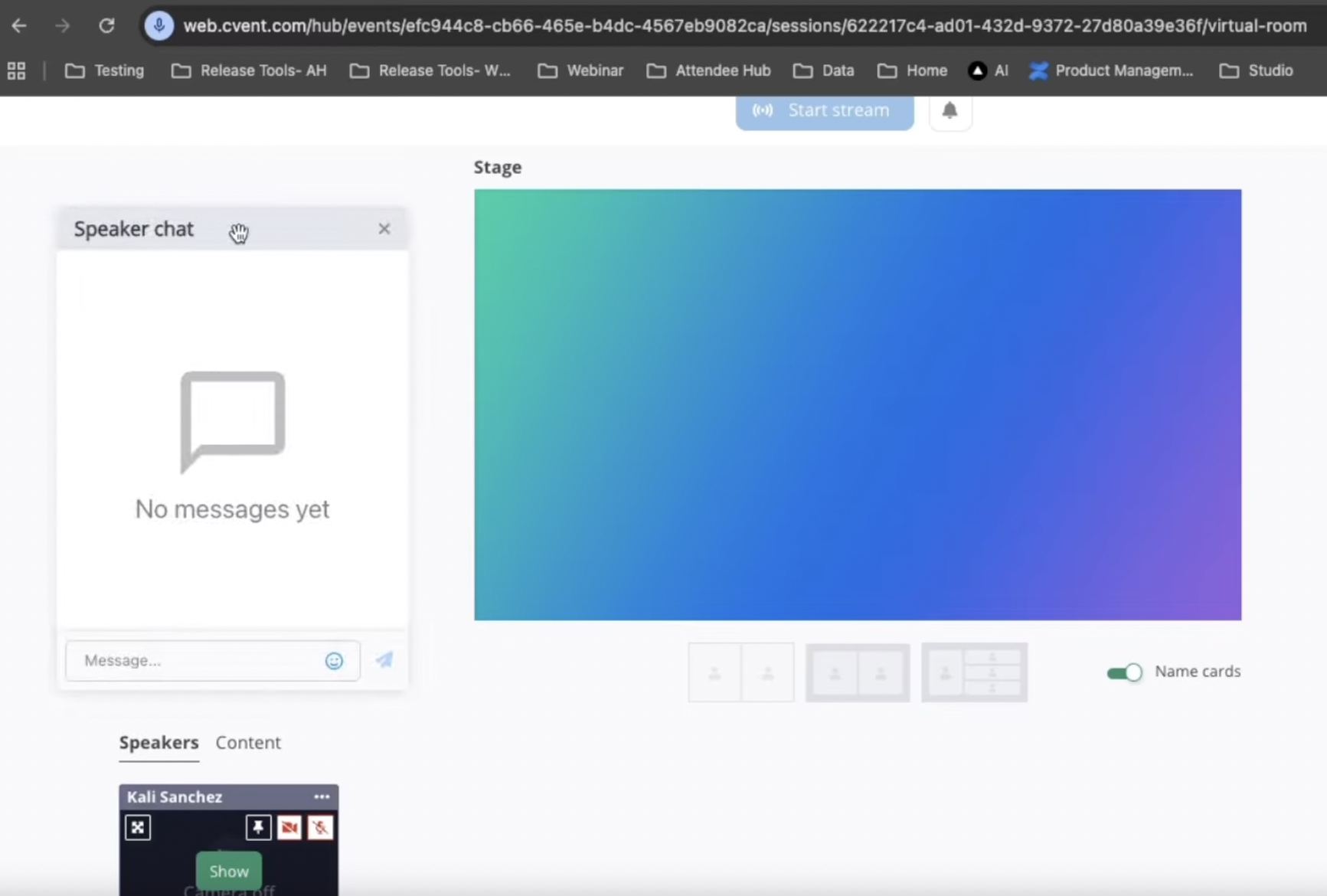Select the one-large-plus-grid stage layout
Viewport: 1327px width, 896px height.
tap(974, 672)
